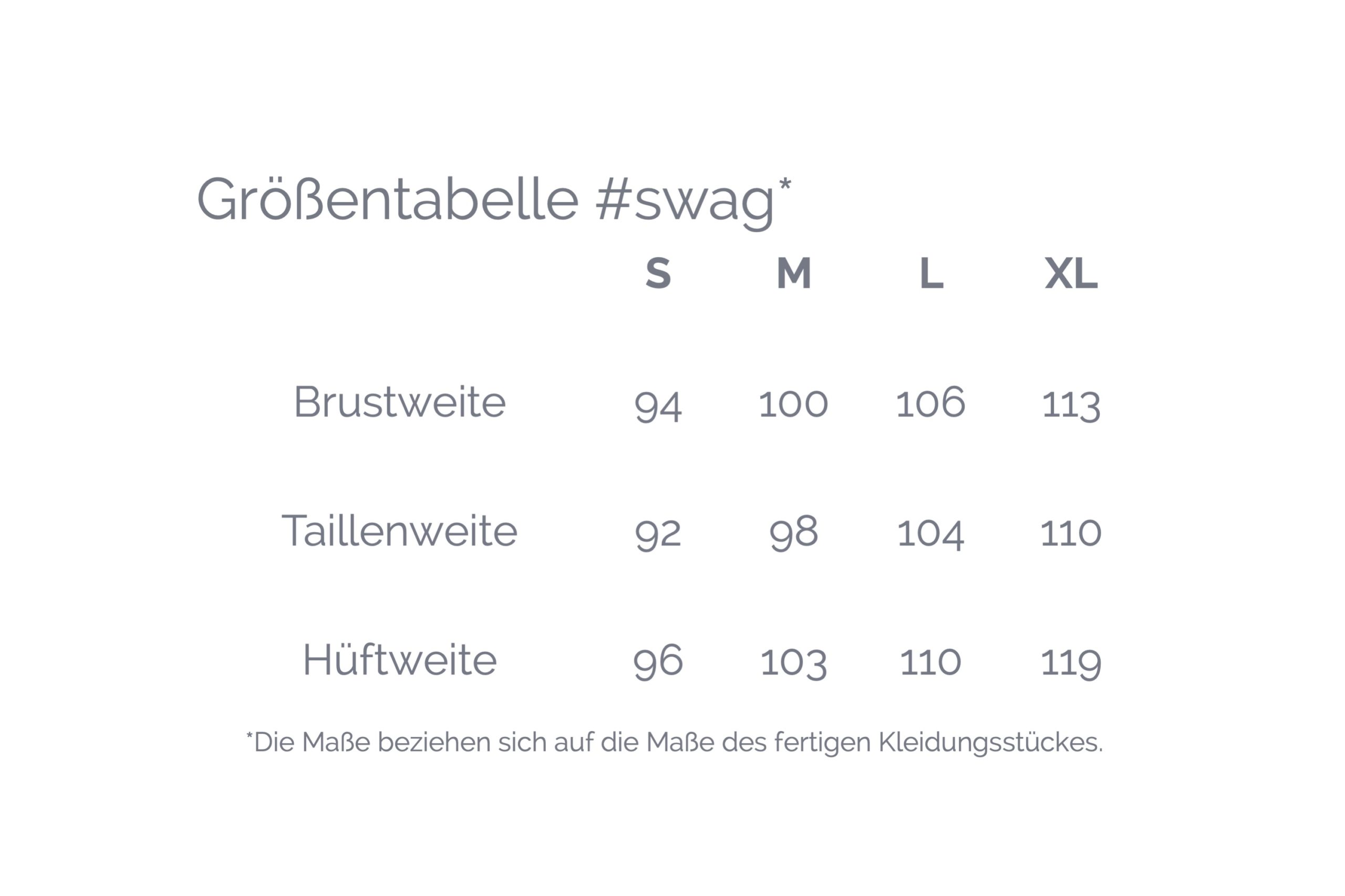Click the Brustweite row label
Viewport: 1345px width, 896px height.
(x=399, y=402)
